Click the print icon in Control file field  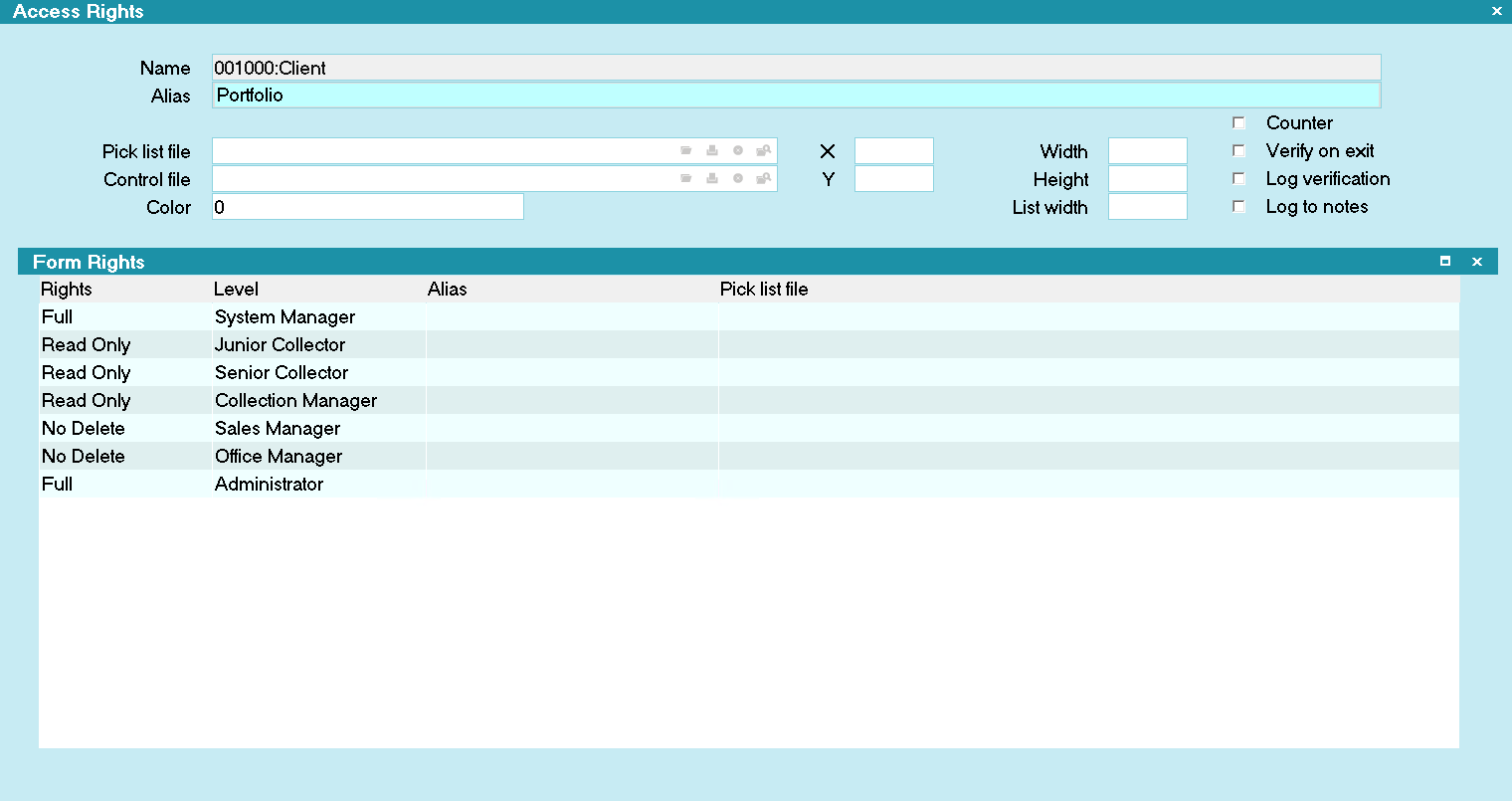(712, 179)
